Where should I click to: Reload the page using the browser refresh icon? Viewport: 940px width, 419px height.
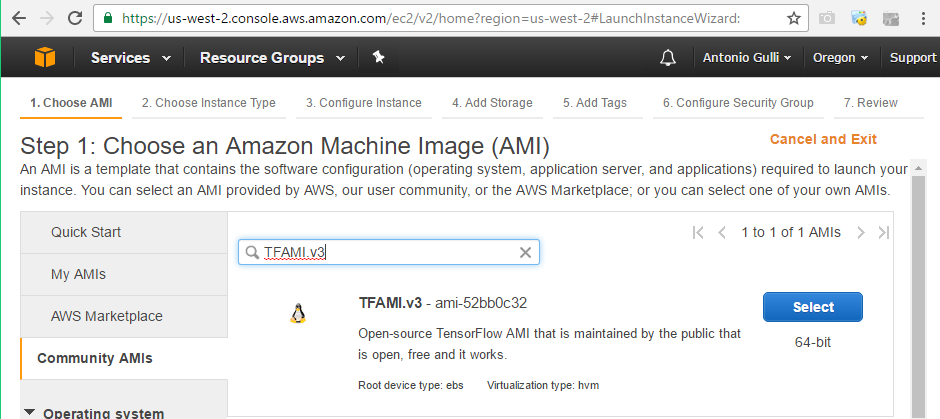coord(76,18)
